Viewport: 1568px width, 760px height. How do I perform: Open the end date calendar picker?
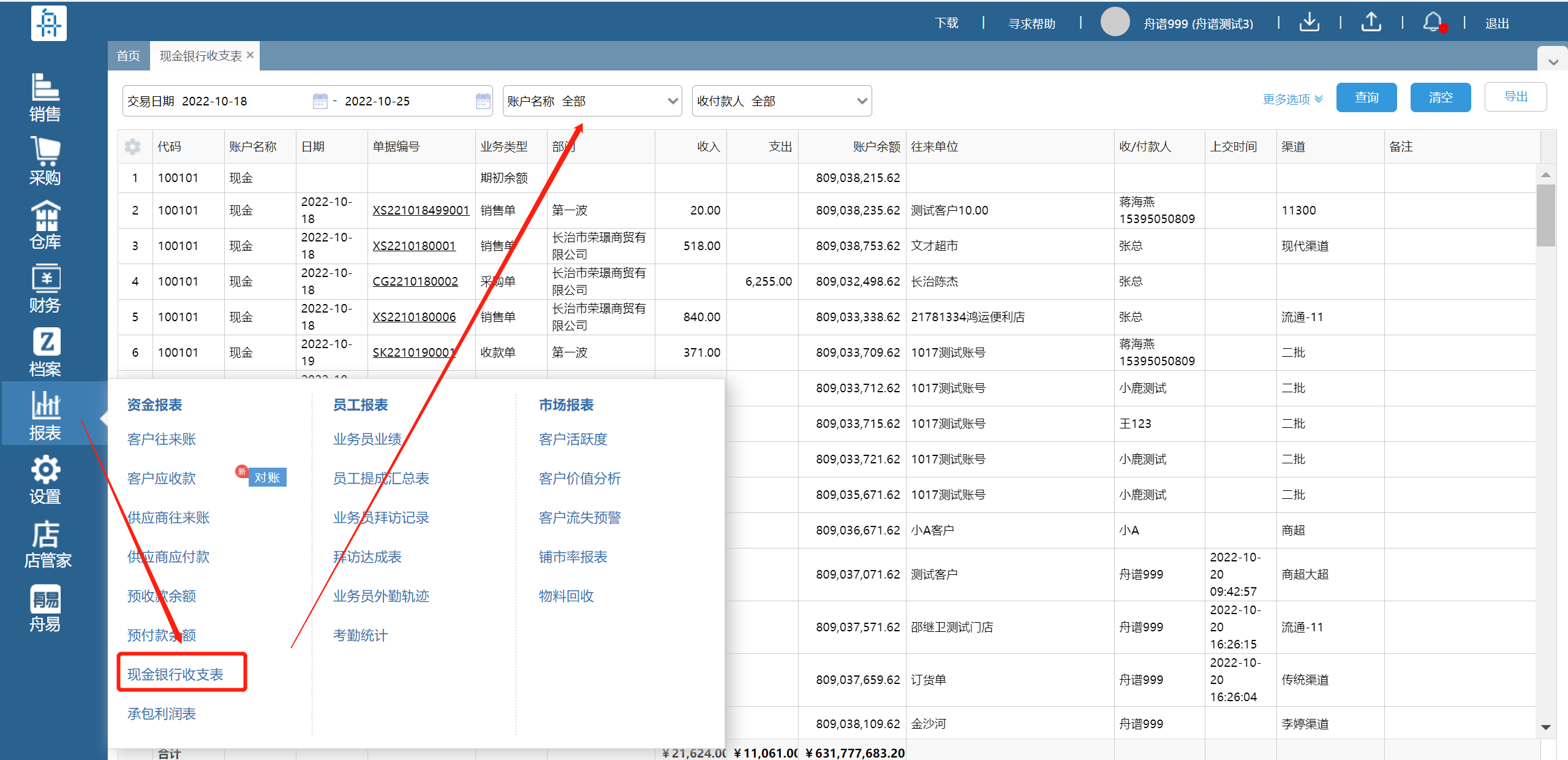click(x=483, y=101)
